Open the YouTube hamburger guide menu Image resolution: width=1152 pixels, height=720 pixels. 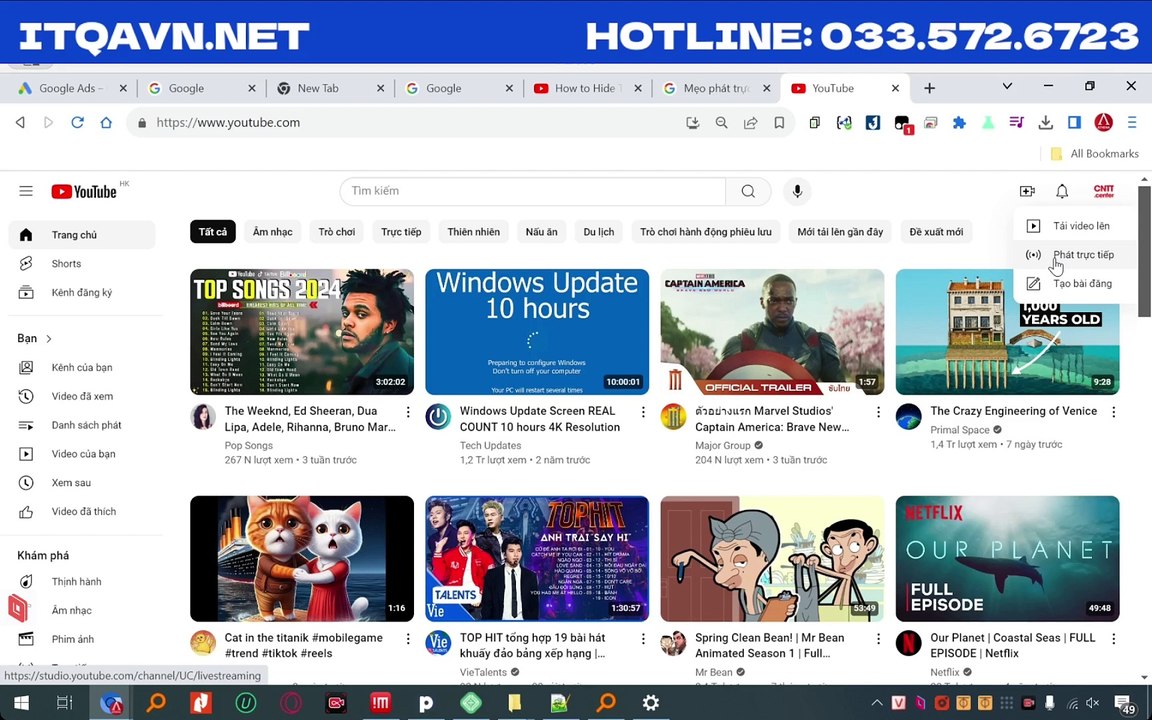pyautogui.click(x=26, y=191)
